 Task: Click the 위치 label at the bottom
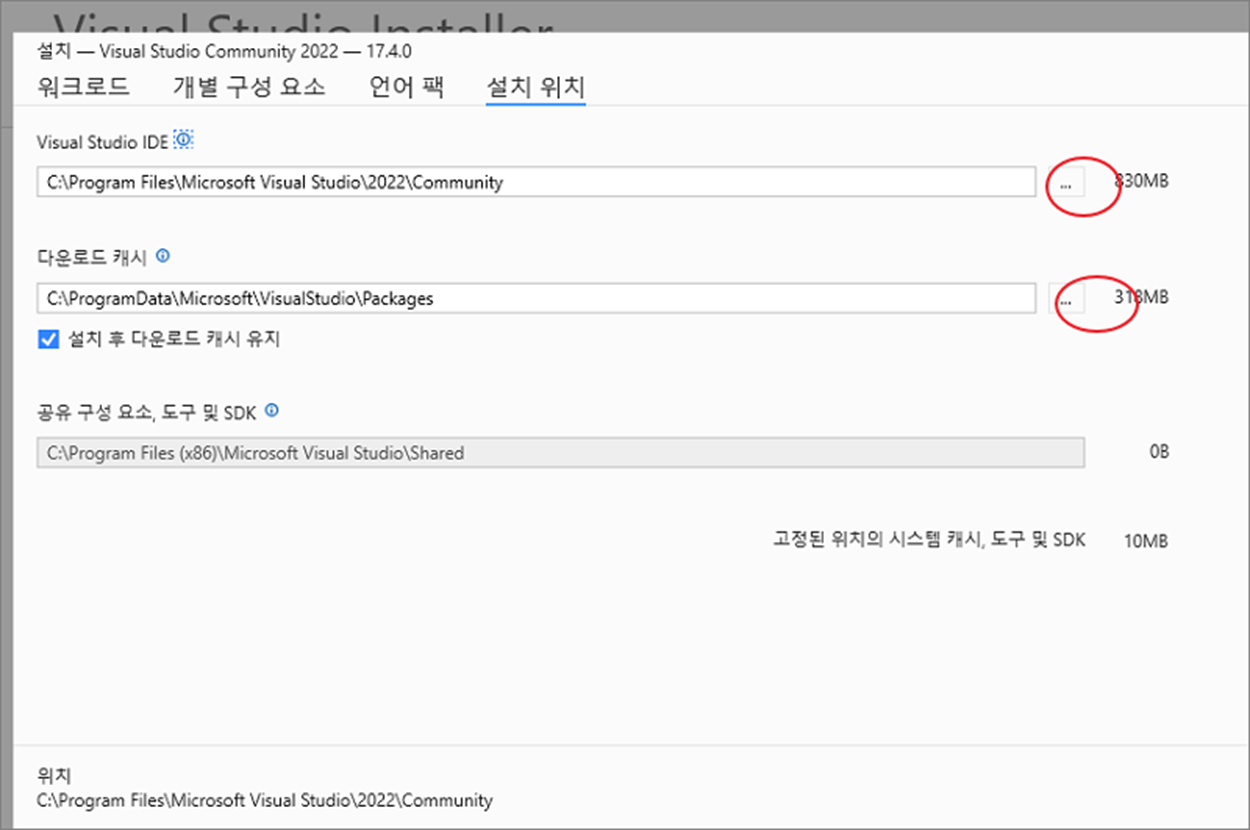point(54,776)
